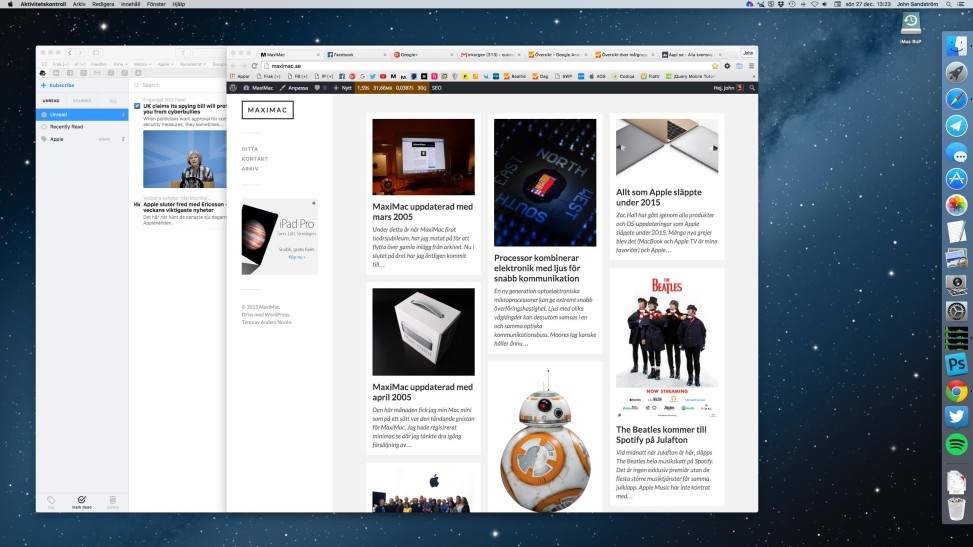Toggle Safari sidebar button in reader window

pos(96,53)
